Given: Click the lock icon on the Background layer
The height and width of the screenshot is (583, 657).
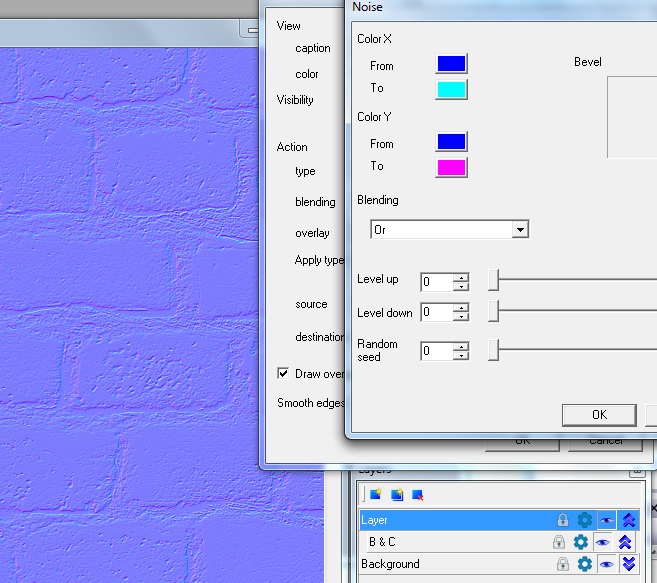Looking at the screenshot, I should tap(563, 564).
